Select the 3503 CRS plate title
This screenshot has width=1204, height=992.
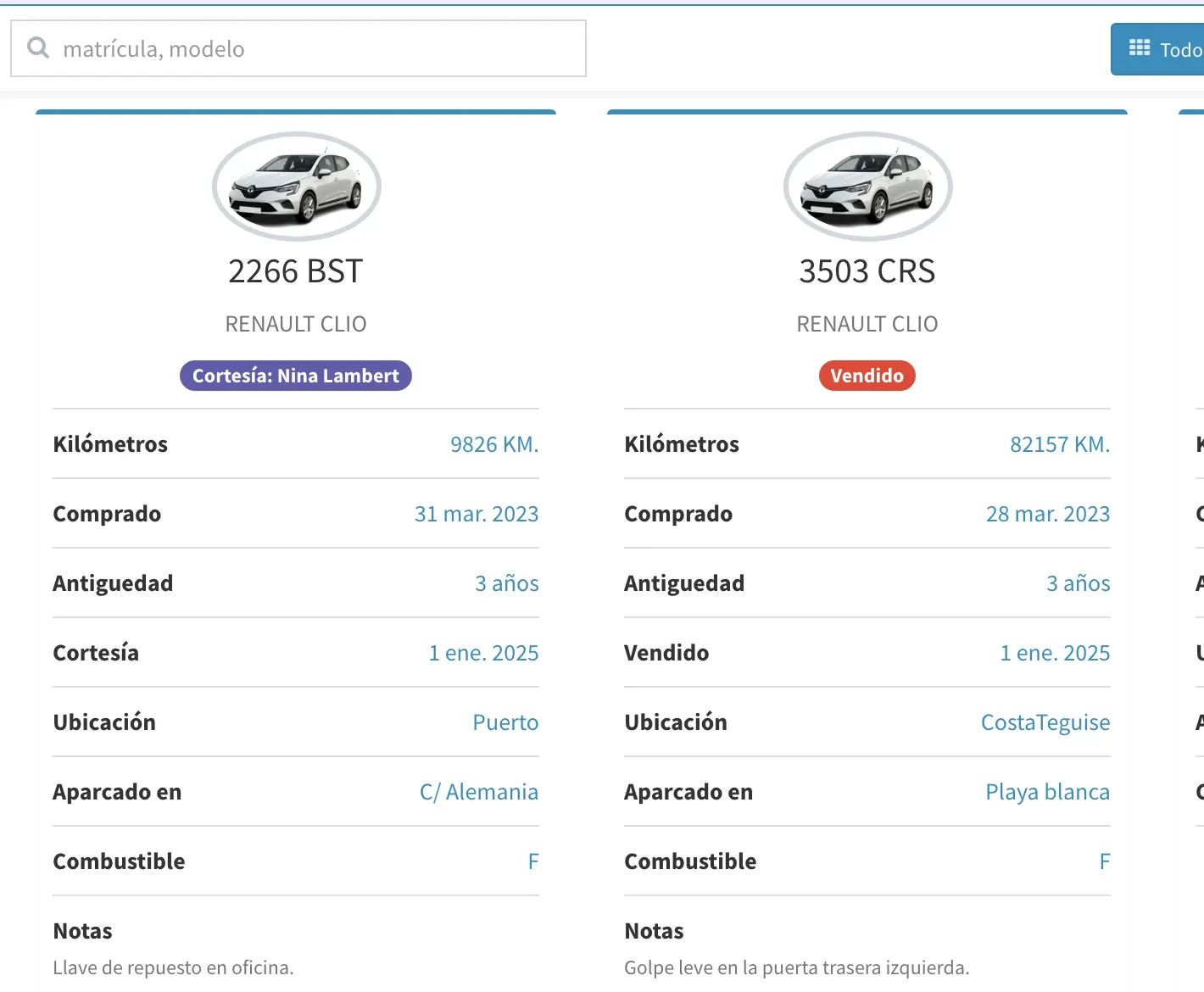pos(867,271)
